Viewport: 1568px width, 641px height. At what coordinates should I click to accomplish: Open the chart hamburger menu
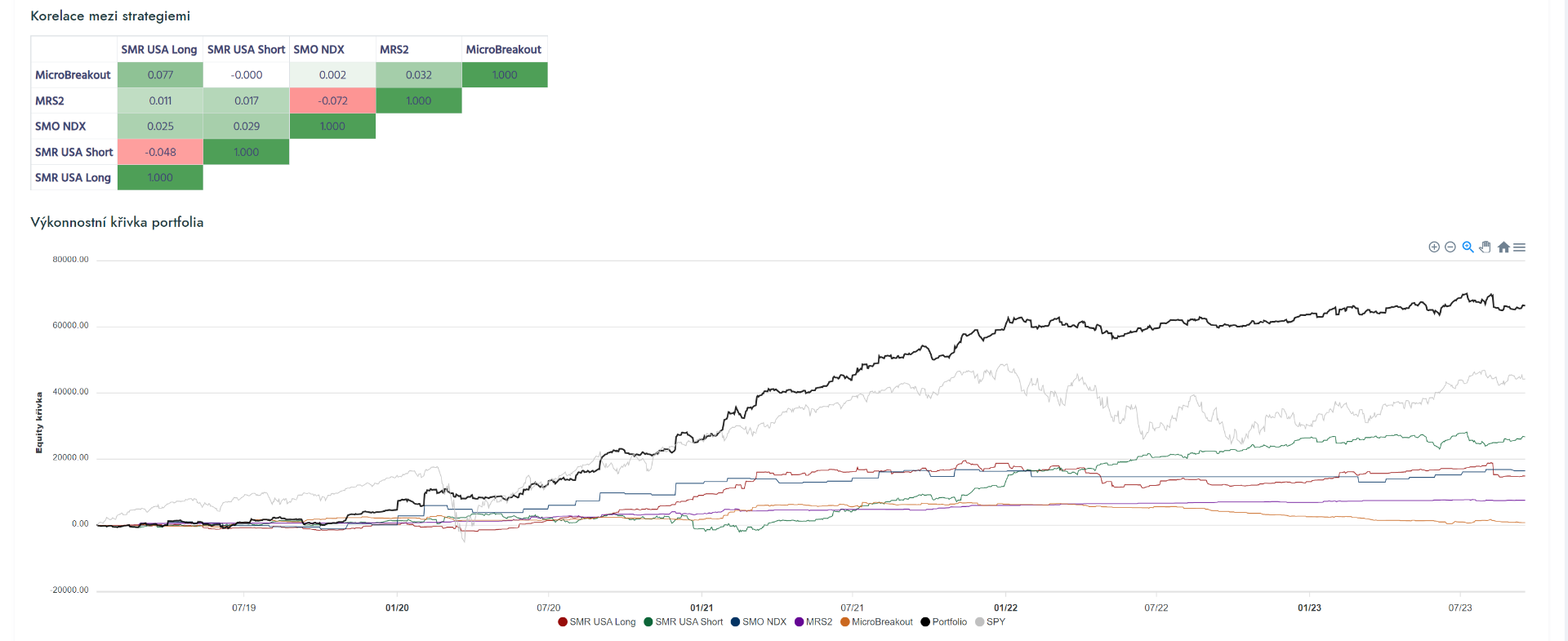[1519, 247]
